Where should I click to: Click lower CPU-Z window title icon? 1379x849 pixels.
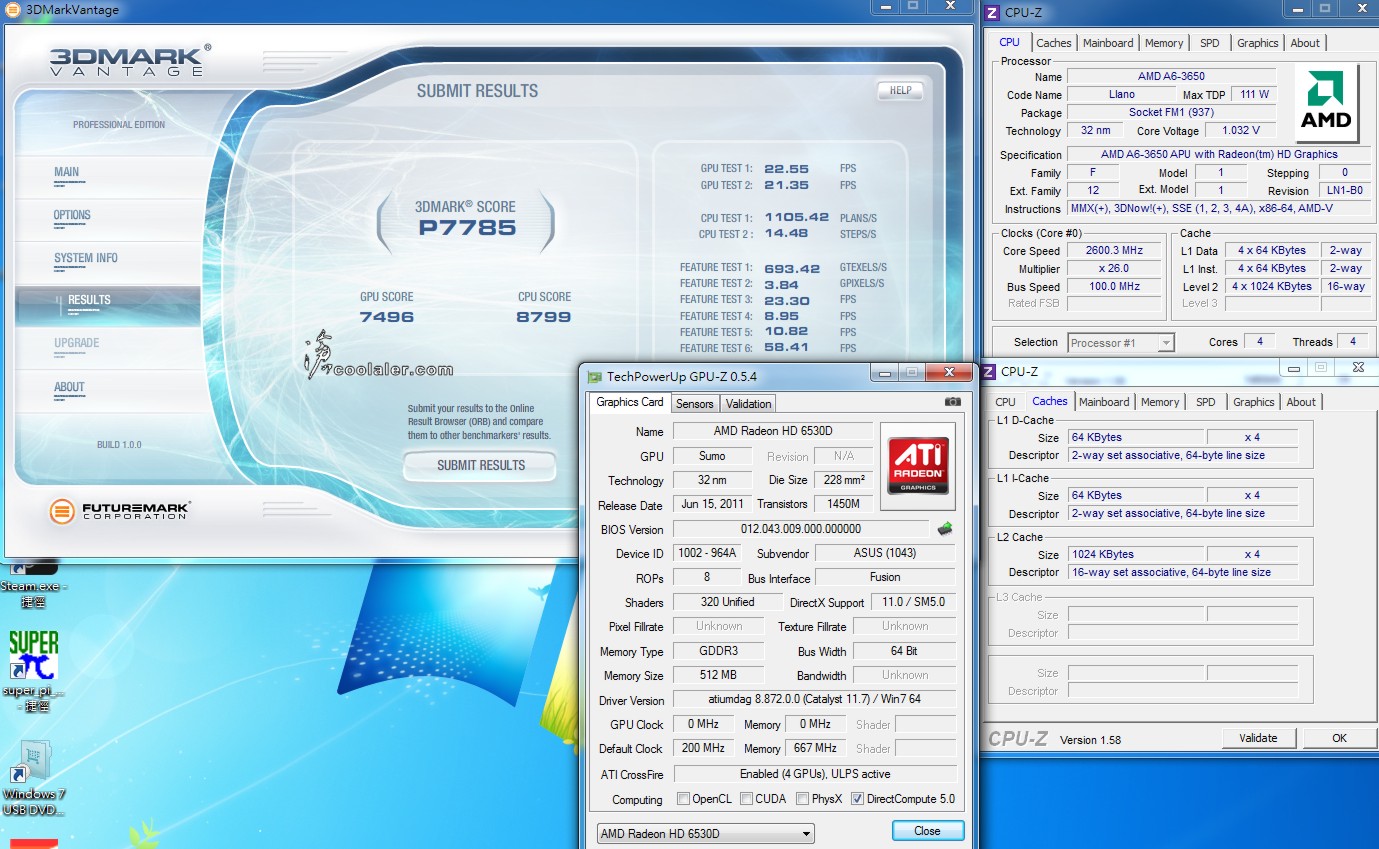tap(988, 371)
